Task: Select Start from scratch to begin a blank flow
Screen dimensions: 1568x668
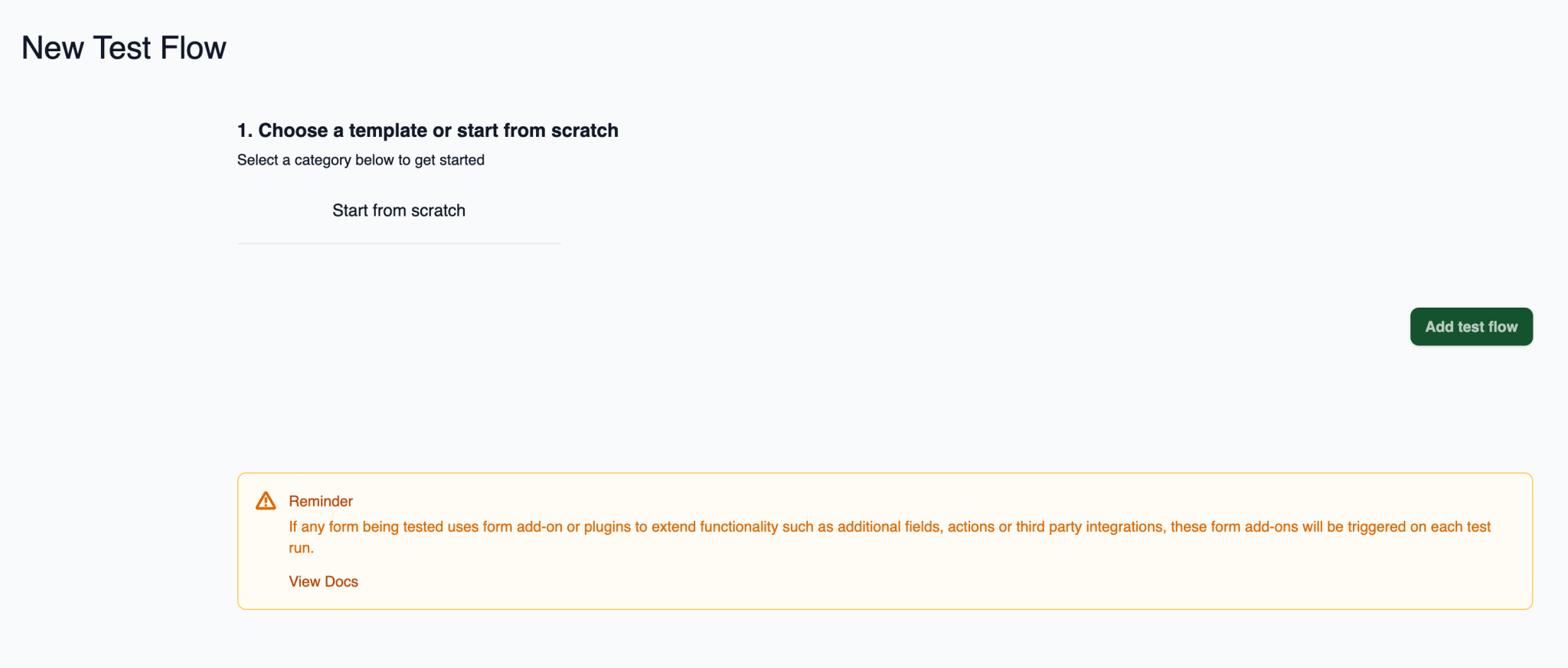Action: [x=398, y=210]
